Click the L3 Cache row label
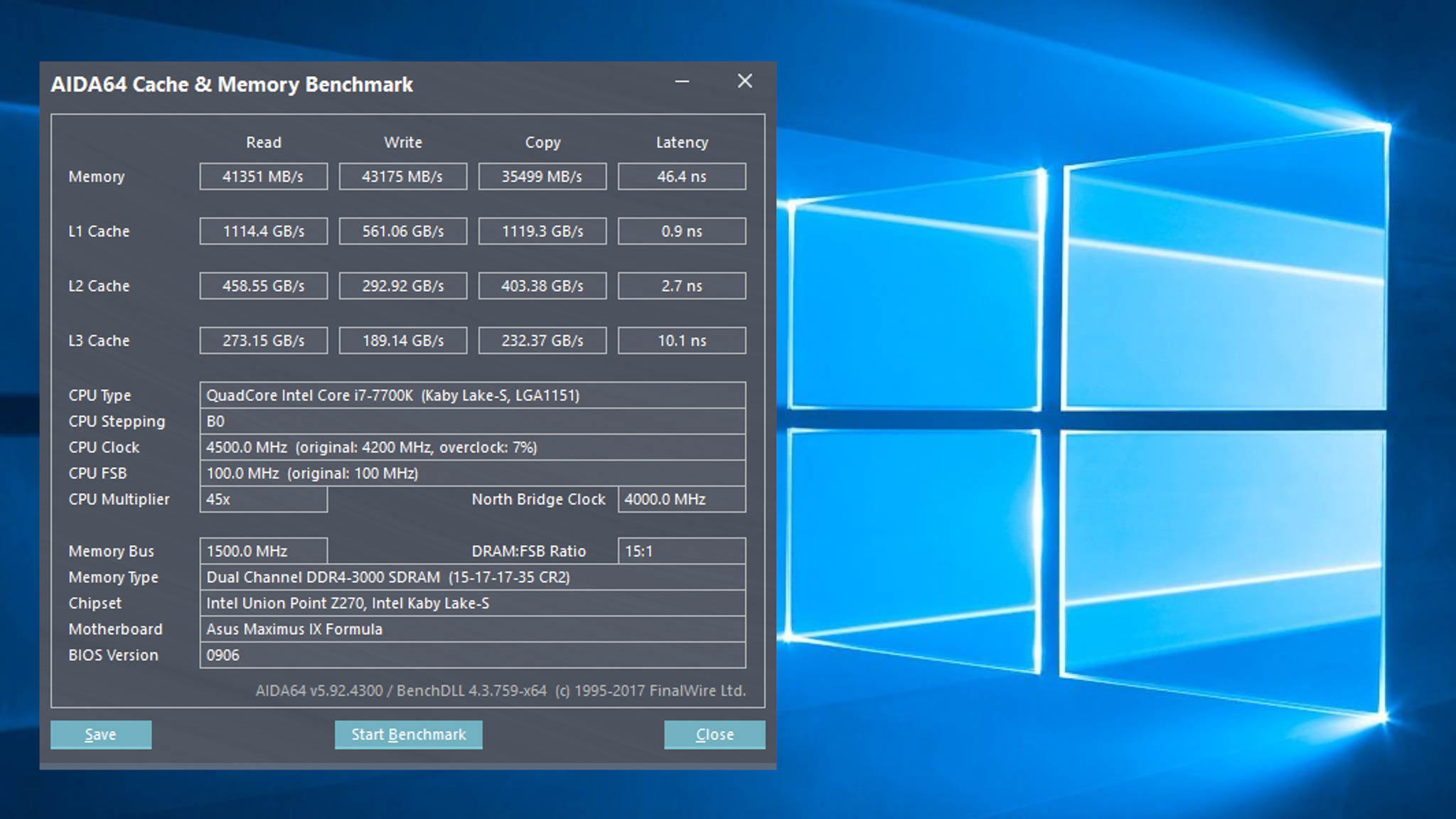The width and height of the screenshot is (1456, 819). point(99,341)
